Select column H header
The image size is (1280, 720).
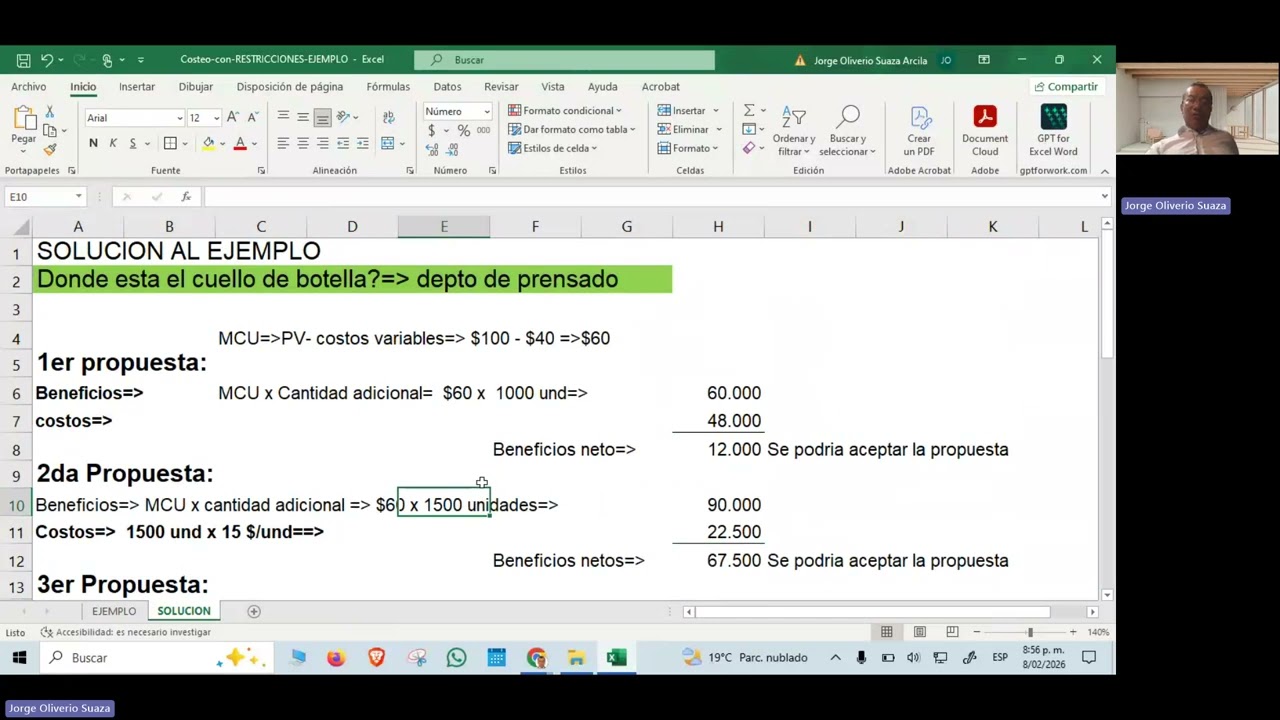point(718,227)
